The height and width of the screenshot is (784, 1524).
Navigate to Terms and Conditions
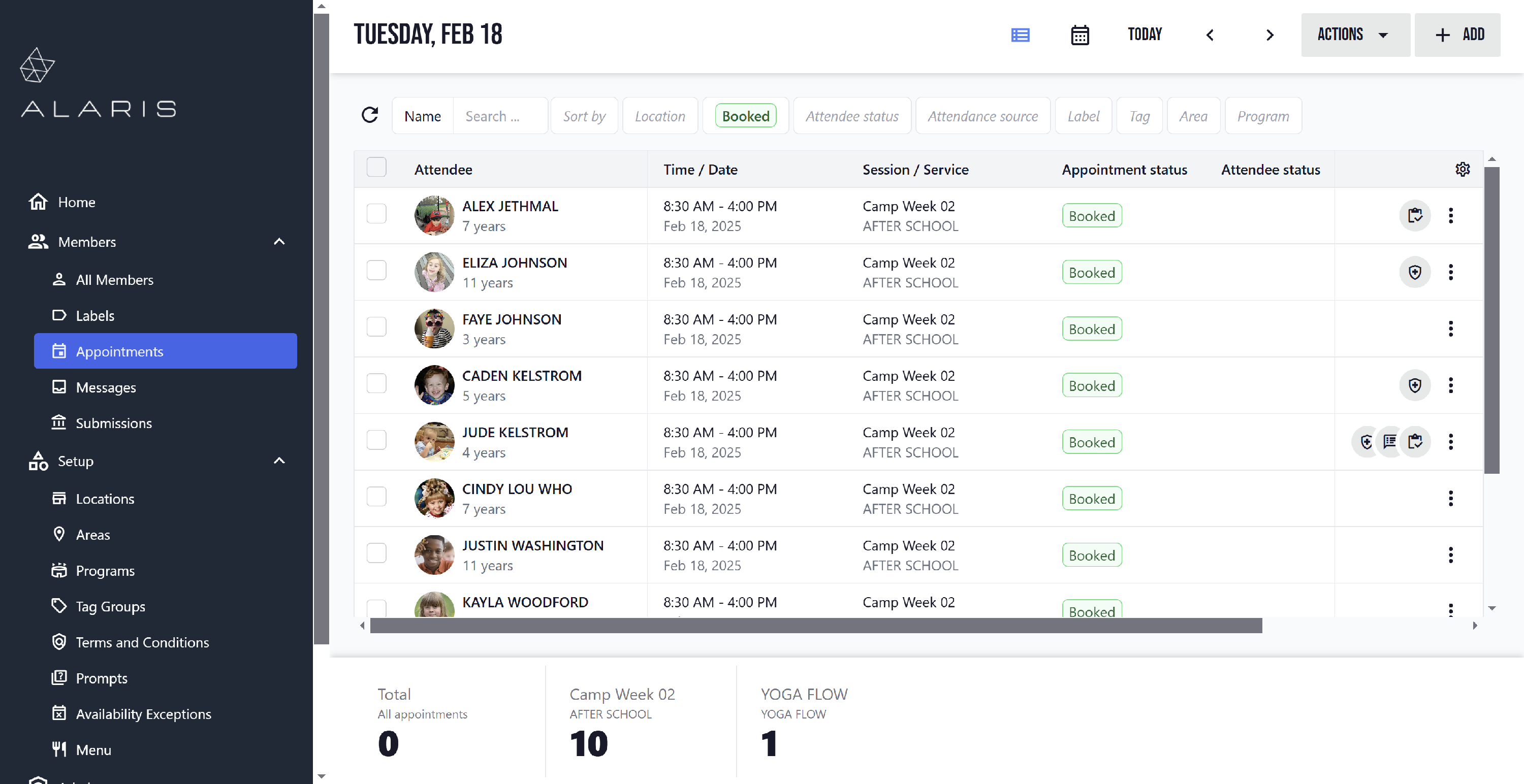pyautogui.click(x=142, y=642)
